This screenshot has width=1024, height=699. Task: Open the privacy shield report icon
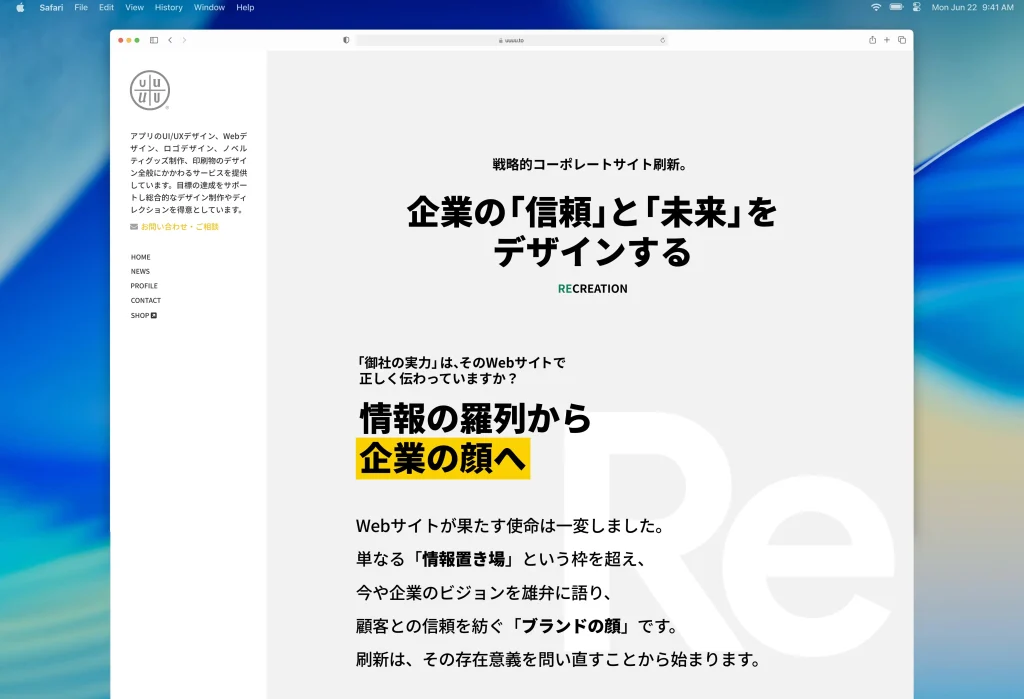(346, 40)
